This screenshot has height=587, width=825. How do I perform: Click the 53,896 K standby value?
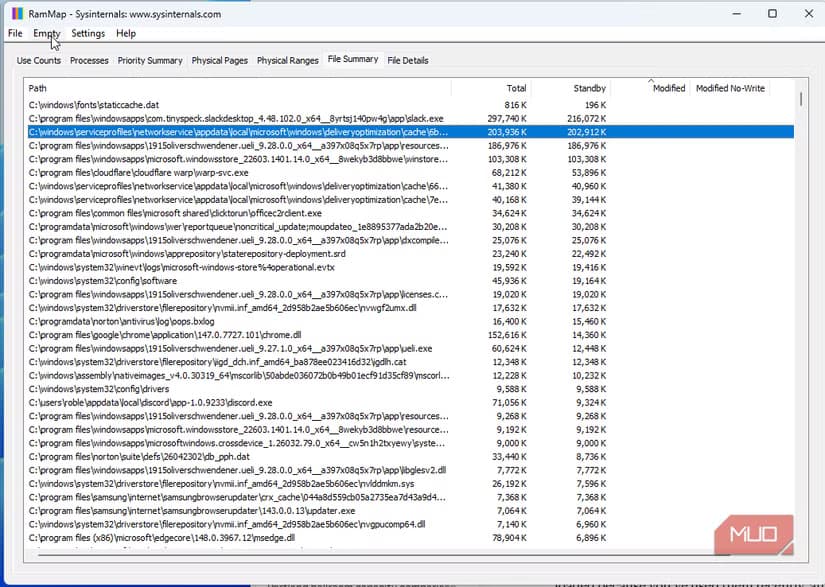pyautogui.click(x=589, y=173)
